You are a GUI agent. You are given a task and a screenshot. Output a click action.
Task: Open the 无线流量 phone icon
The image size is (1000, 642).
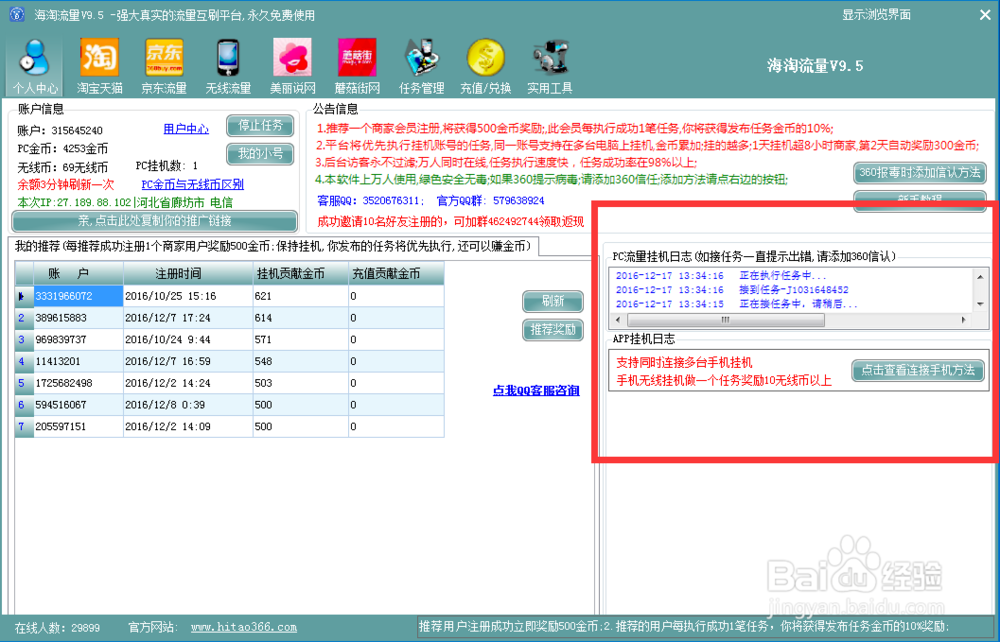228,66
